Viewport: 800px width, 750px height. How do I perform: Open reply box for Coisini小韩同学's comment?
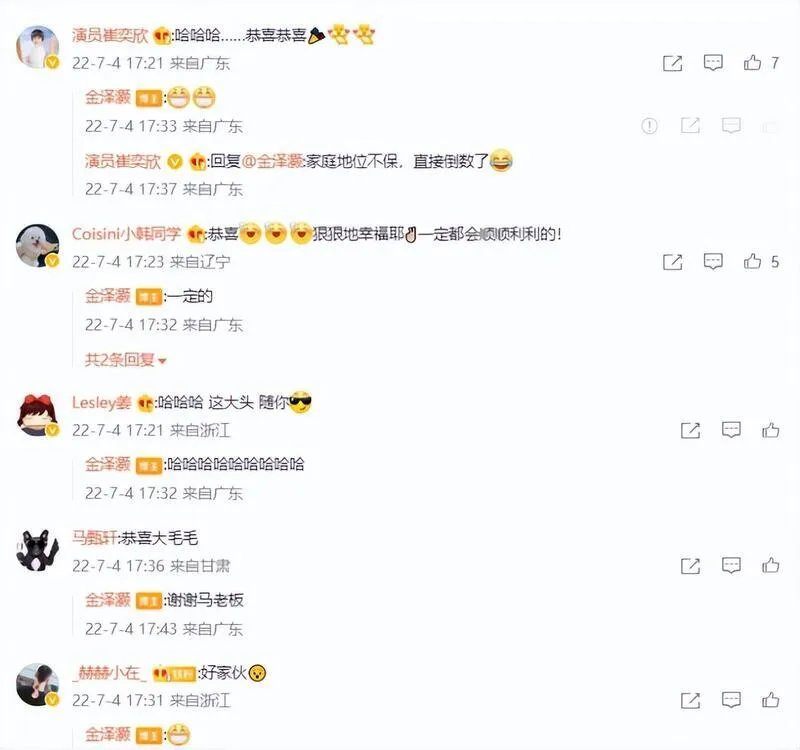click(x=713, y=262)
